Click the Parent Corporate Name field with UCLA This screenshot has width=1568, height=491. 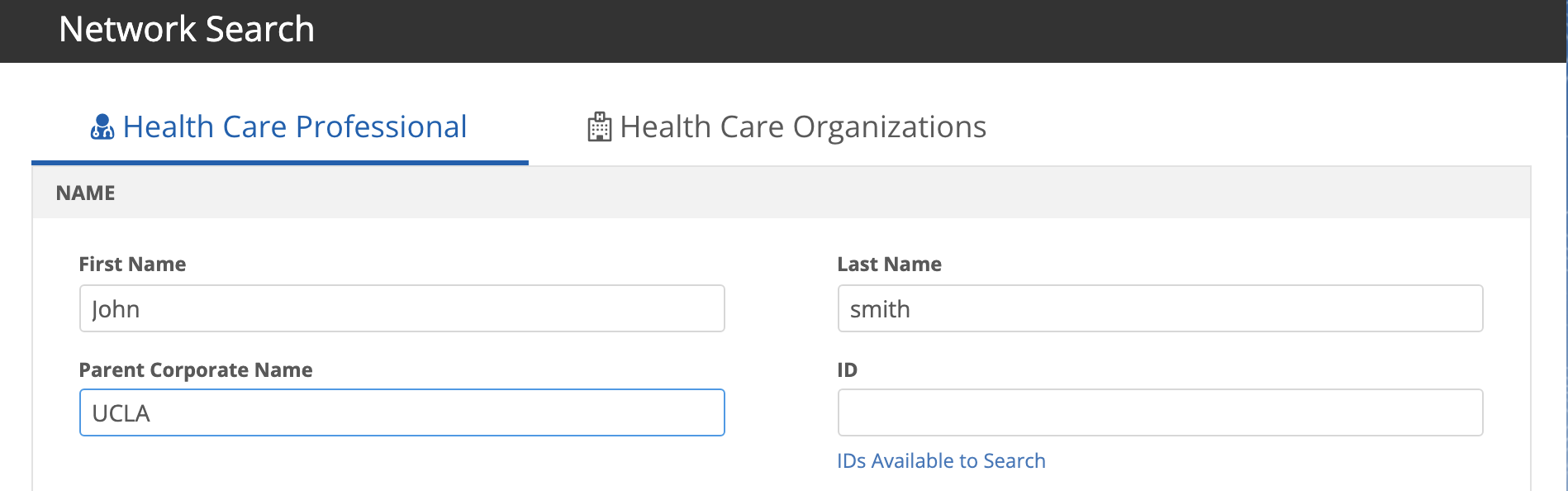402,413
